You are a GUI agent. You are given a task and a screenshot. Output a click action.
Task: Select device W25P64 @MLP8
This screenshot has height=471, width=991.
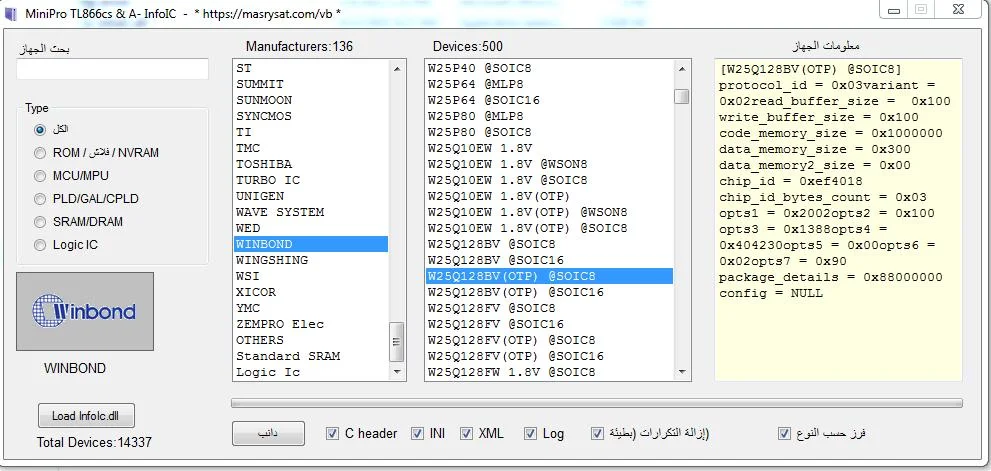pos(549,84)
